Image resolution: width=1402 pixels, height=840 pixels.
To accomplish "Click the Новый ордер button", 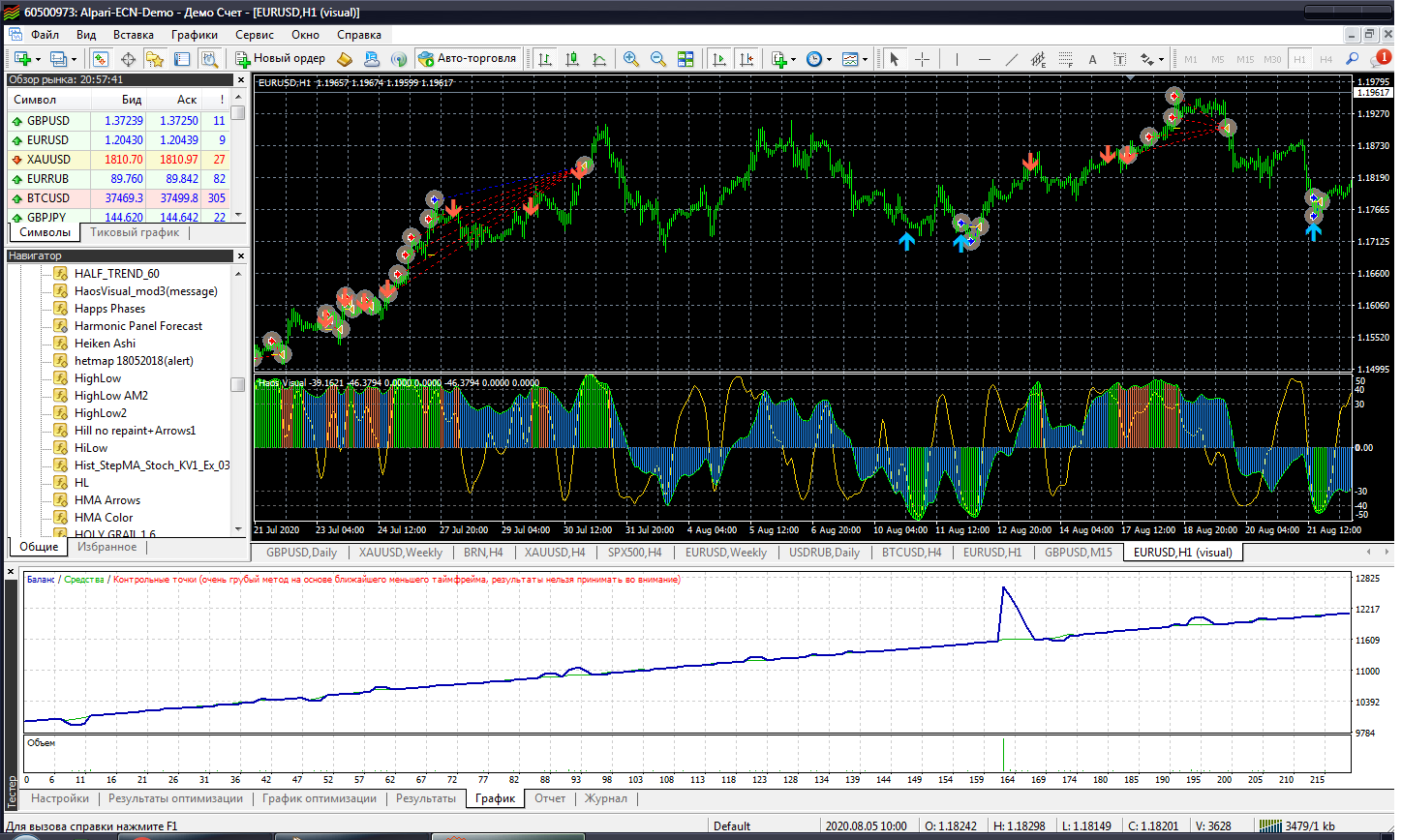I will [x=281, y=58].
